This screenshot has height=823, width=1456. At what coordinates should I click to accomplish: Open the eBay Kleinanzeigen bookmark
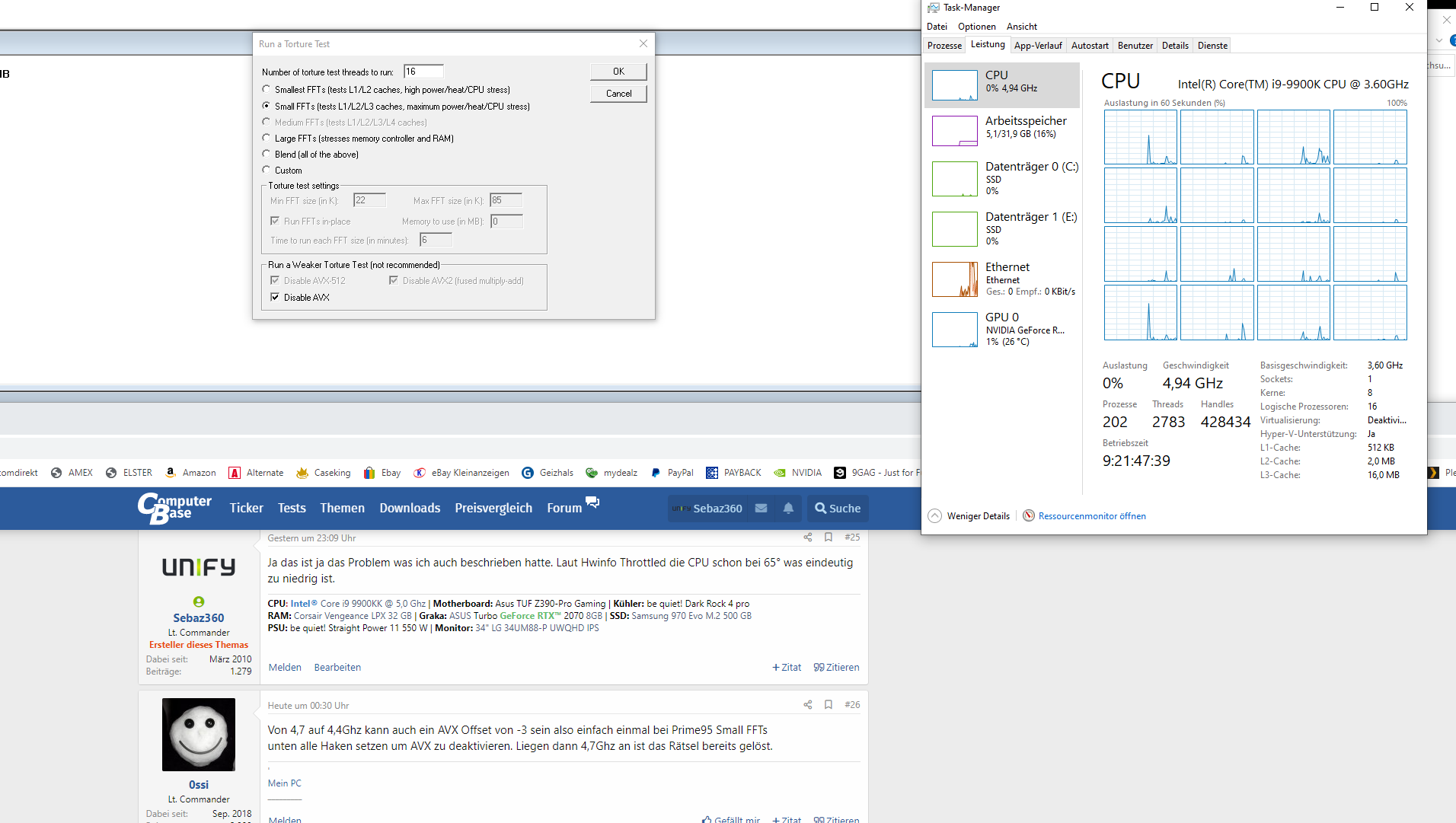point(461,473)
